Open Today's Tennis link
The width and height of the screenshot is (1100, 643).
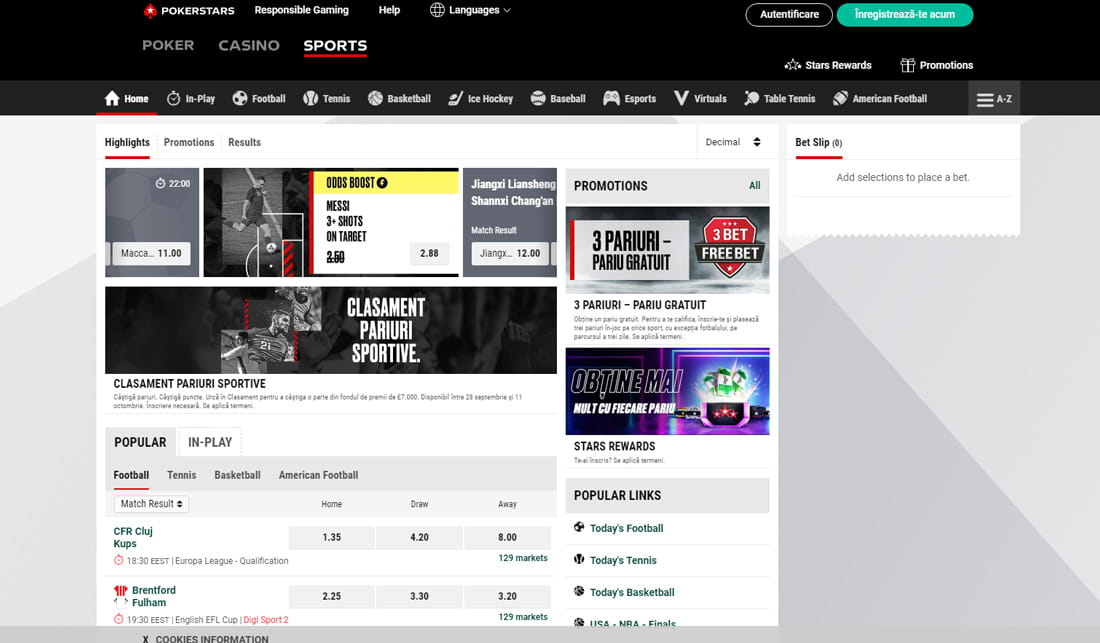point(623,560)
